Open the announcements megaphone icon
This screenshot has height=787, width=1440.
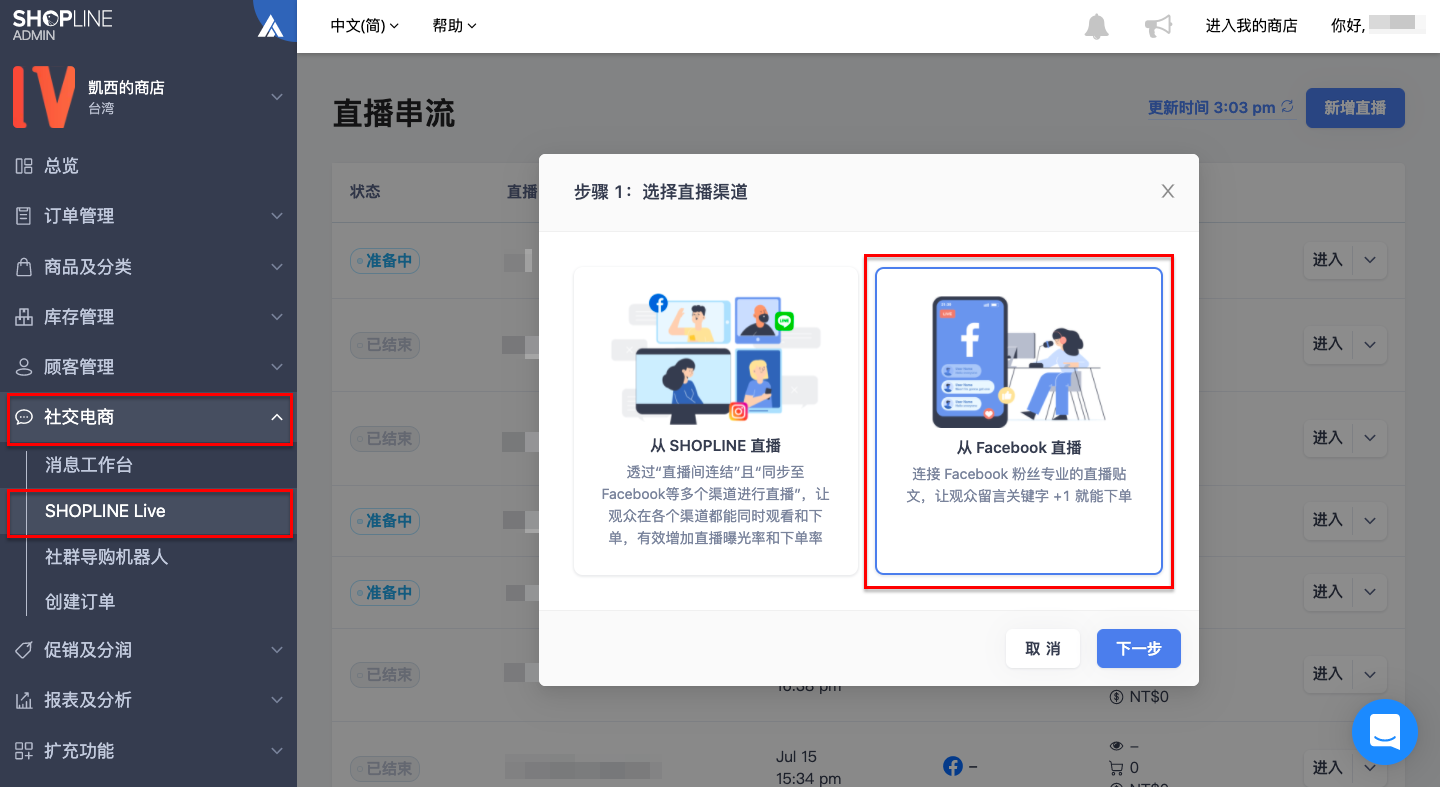click(x=1158, y=26)
